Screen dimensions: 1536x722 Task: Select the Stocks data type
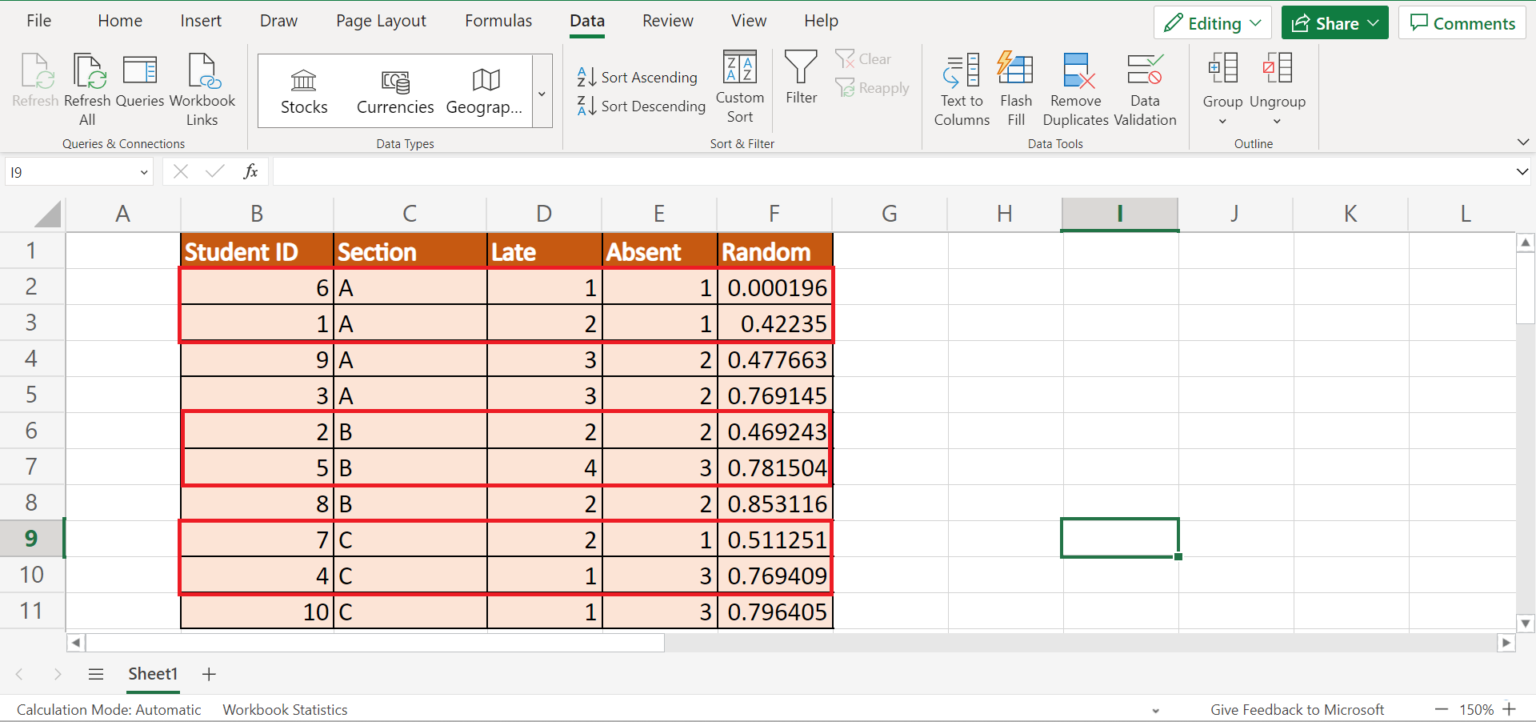[303, 90]
